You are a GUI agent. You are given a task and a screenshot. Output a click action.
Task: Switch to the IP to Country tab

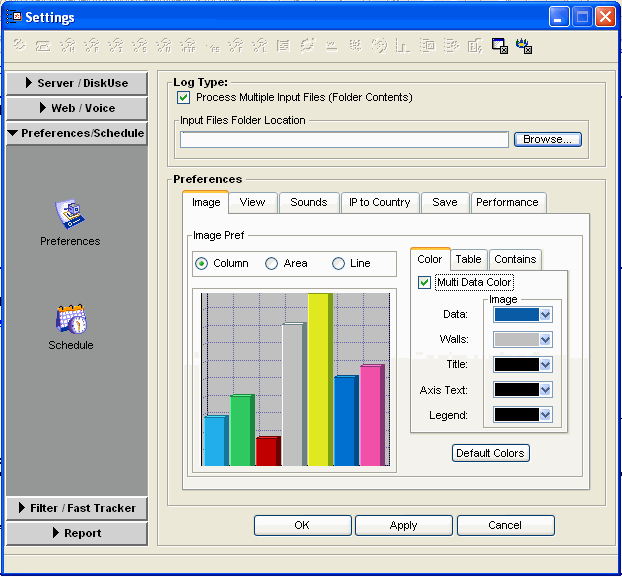click(377, 202)
